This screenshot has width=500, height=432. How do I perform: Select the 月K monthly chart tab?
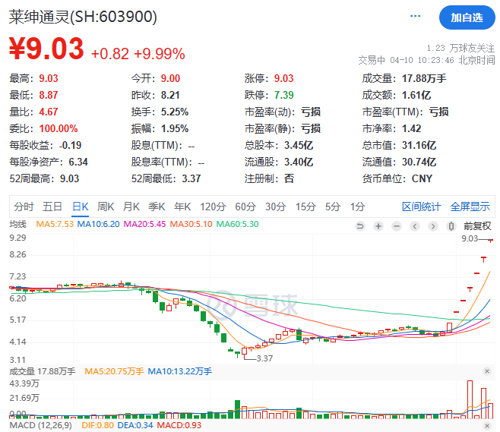[x=131, y=207]
